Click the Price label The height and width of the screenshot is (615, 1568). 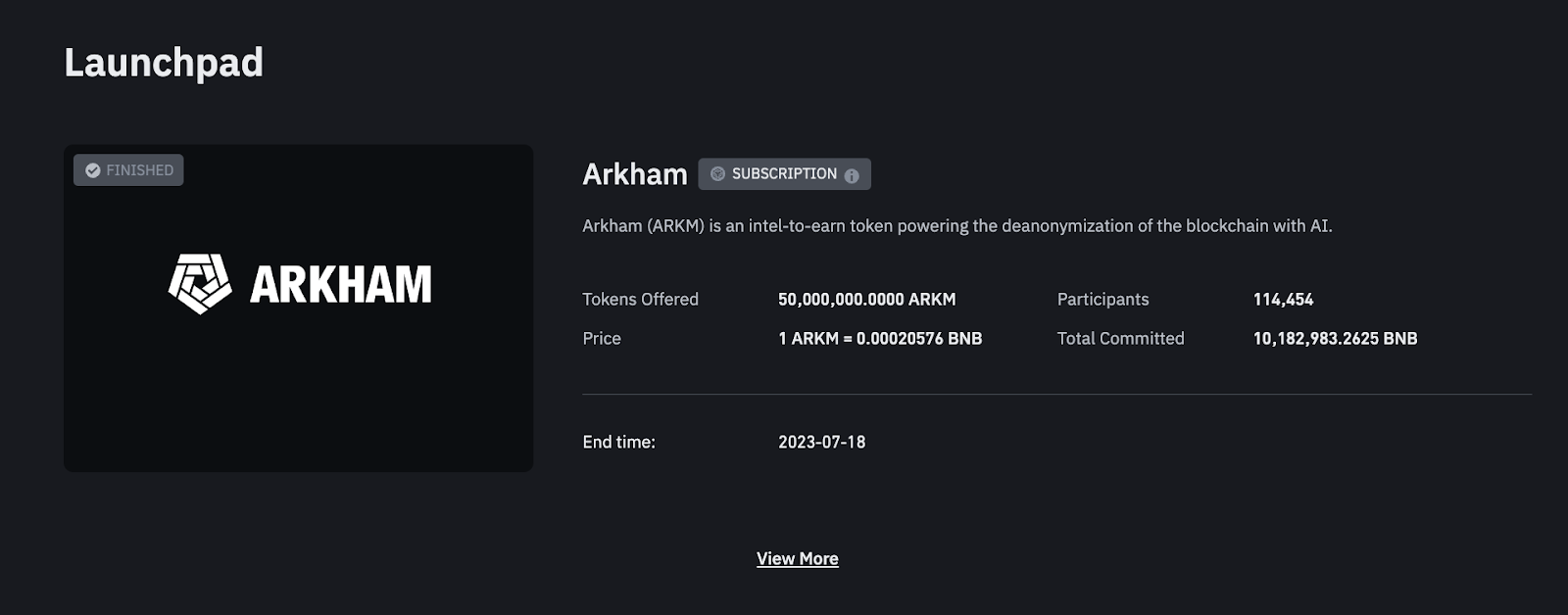[x=602, y=339]
